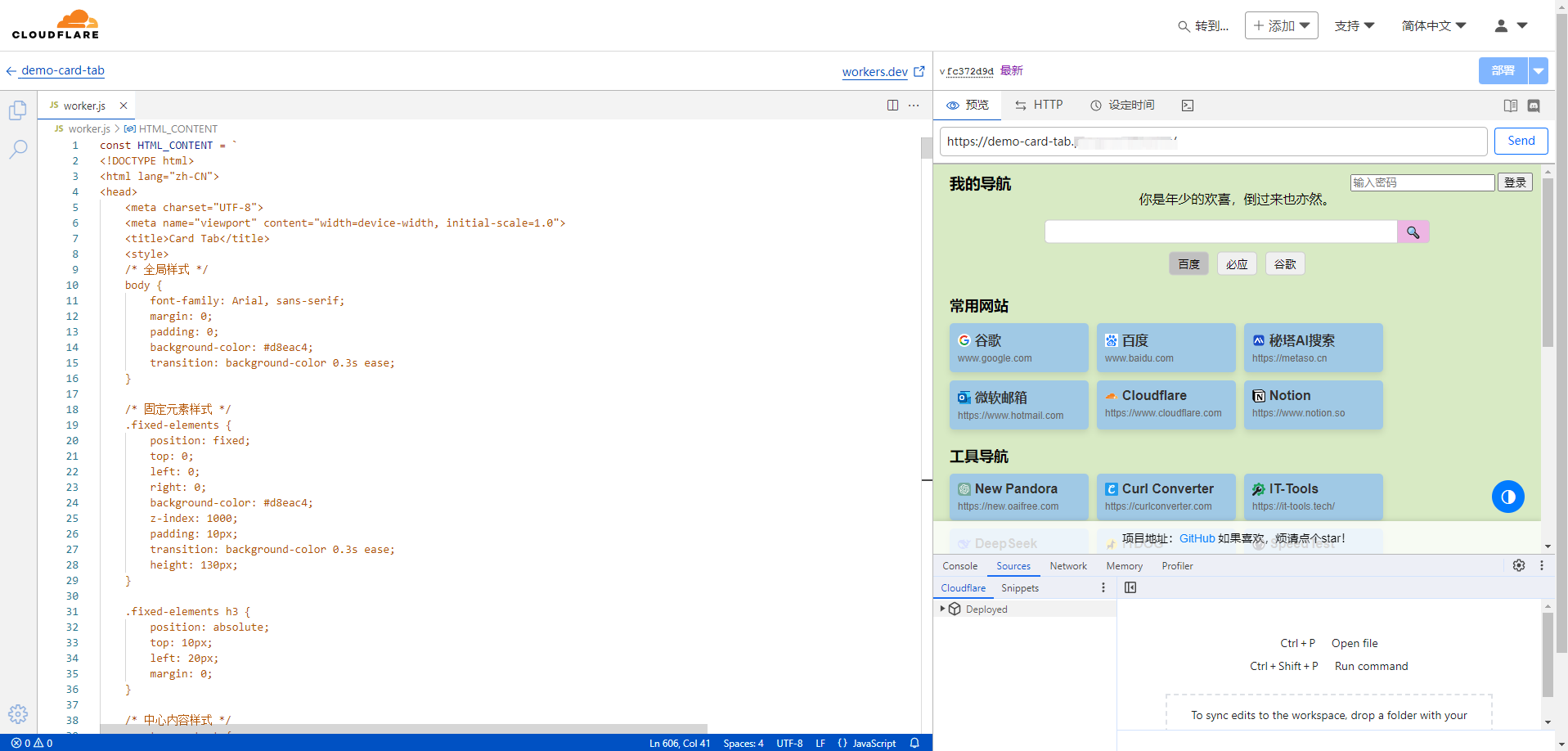Open the Notion card

1314,405
